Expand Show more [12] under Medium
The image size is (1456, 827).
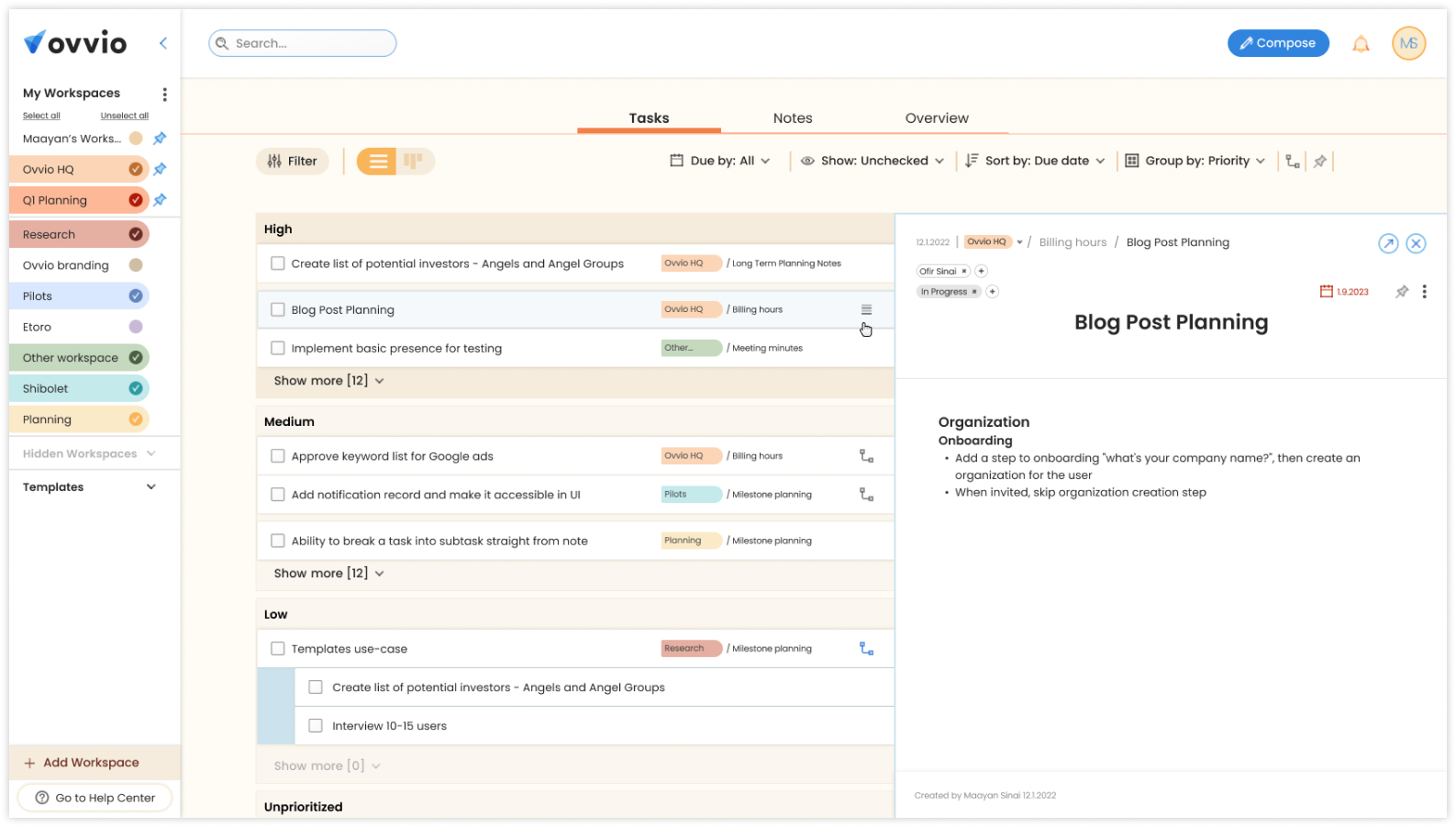(328, 574)
